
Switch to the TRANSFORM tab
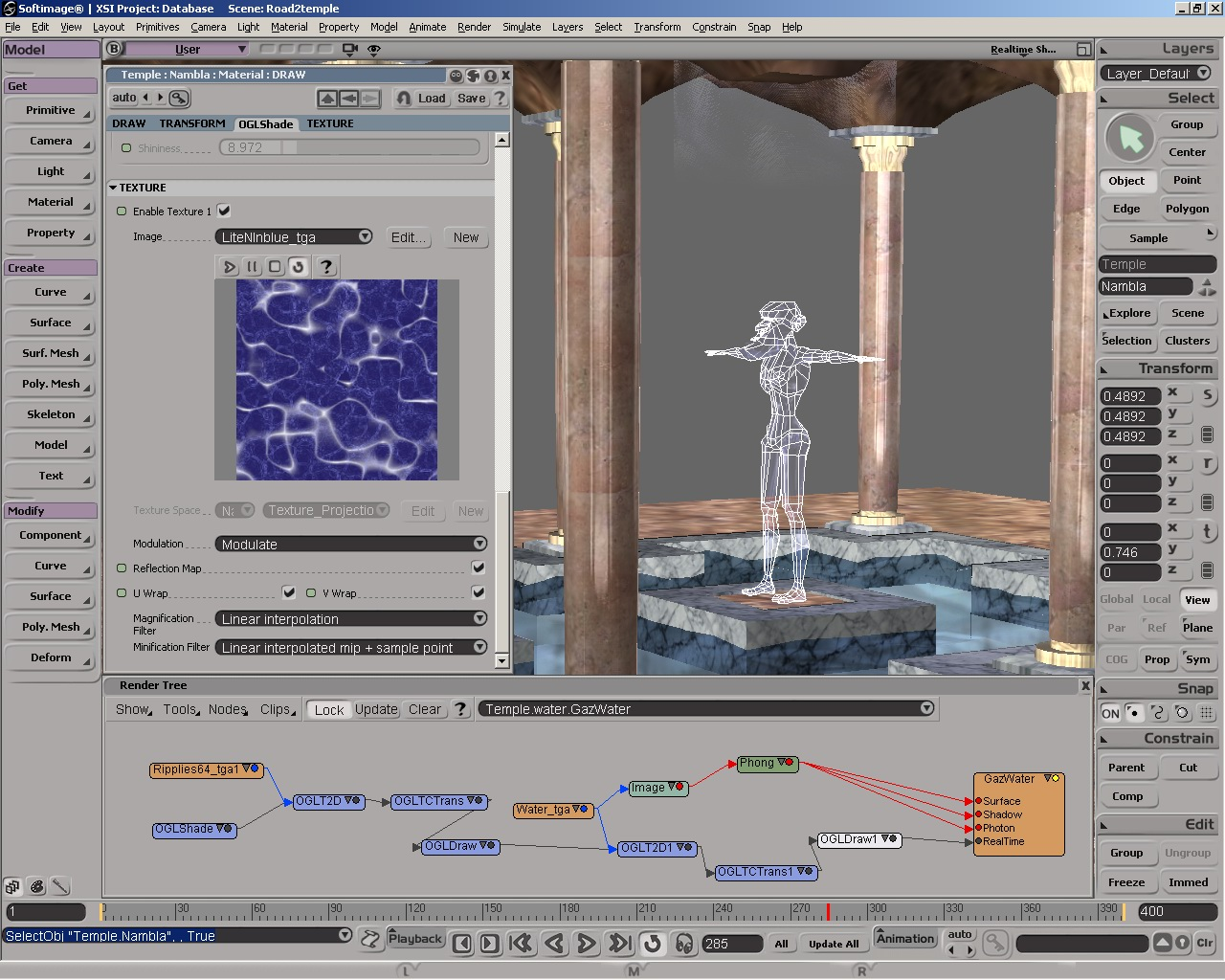point(192,123)
